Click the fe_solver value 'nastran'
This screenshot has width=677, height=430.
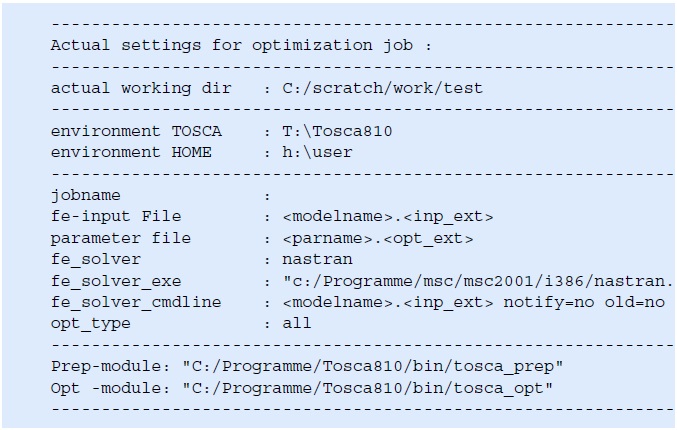click(x=317, y=259)
